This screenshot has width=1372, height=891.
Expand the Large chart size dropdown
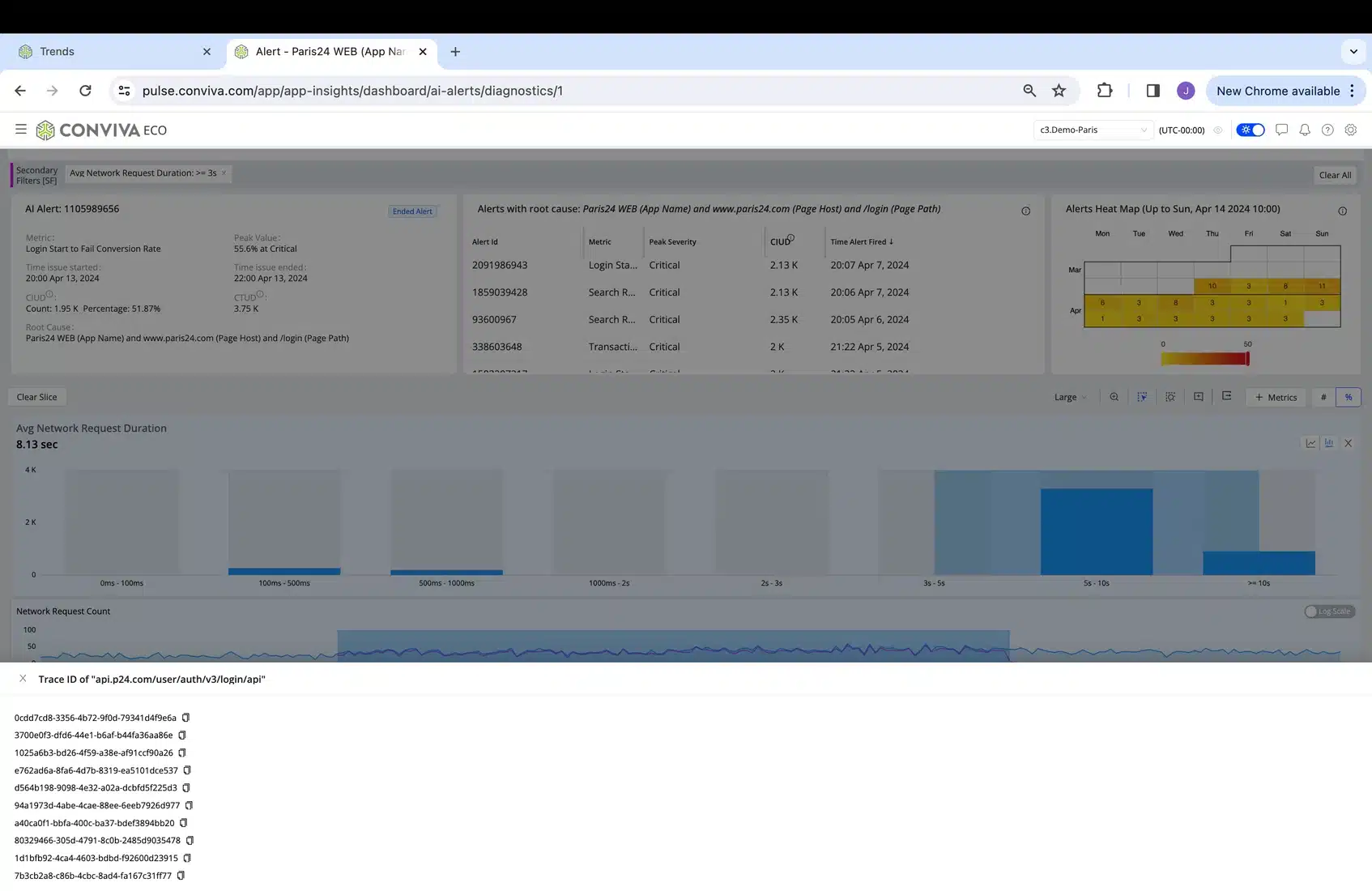pyautogui.click(x=1070, y=397)
